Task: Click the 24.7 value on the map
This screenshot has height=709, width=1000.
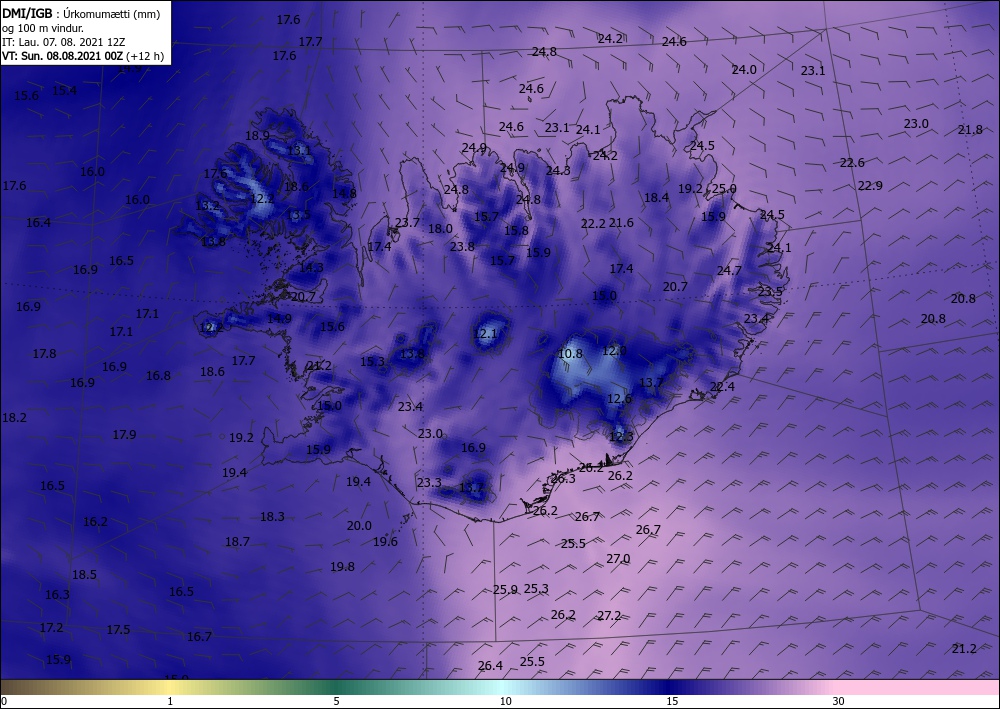Action: point(729,270)
